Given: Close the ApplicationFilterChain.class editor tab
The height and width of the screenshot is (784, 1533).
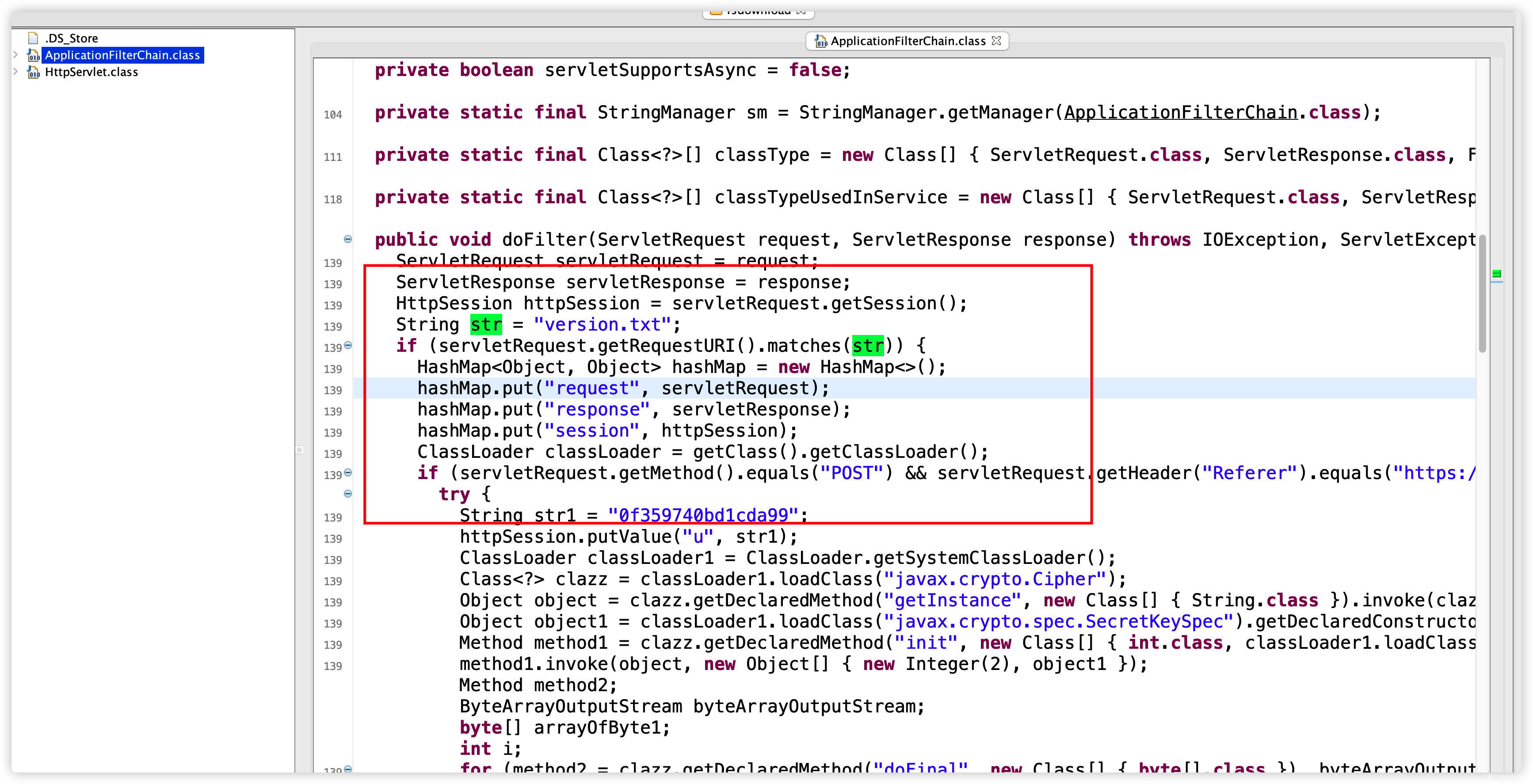Looking at the screenshot, I should (x=996, y=41).
